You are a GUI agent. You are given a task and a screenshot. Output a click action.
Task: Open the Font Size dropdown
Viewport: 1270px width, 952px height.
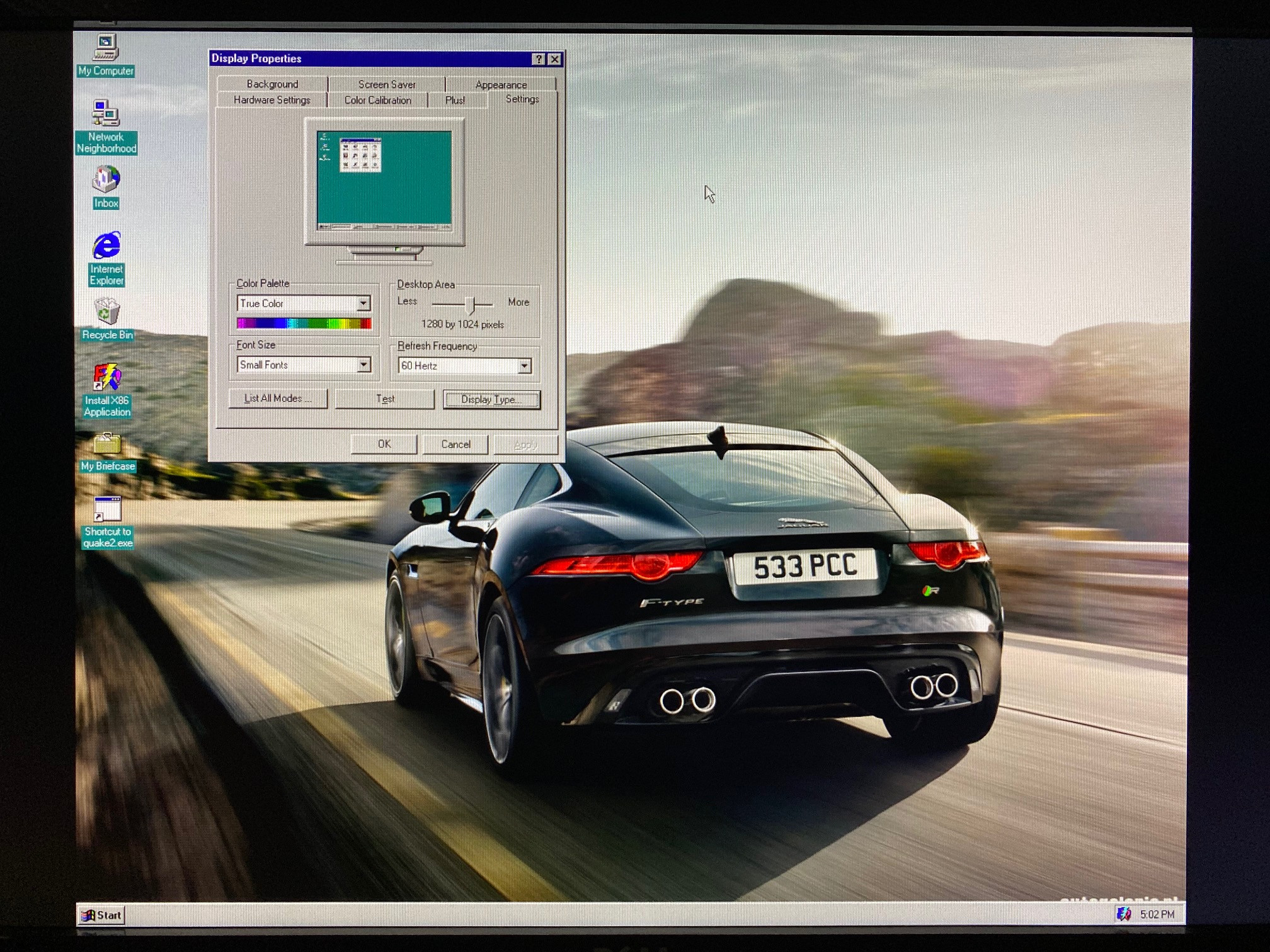363,365
